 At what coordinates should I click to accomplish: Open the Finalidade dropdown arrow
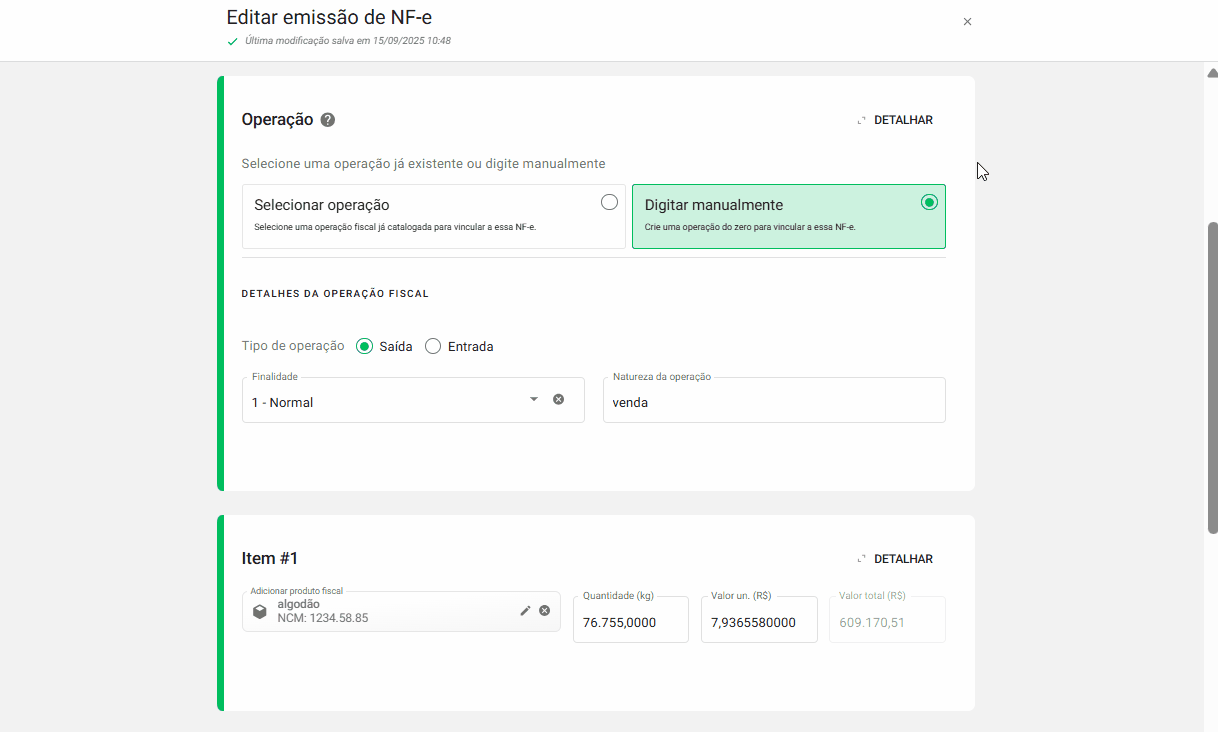point(533,398)
